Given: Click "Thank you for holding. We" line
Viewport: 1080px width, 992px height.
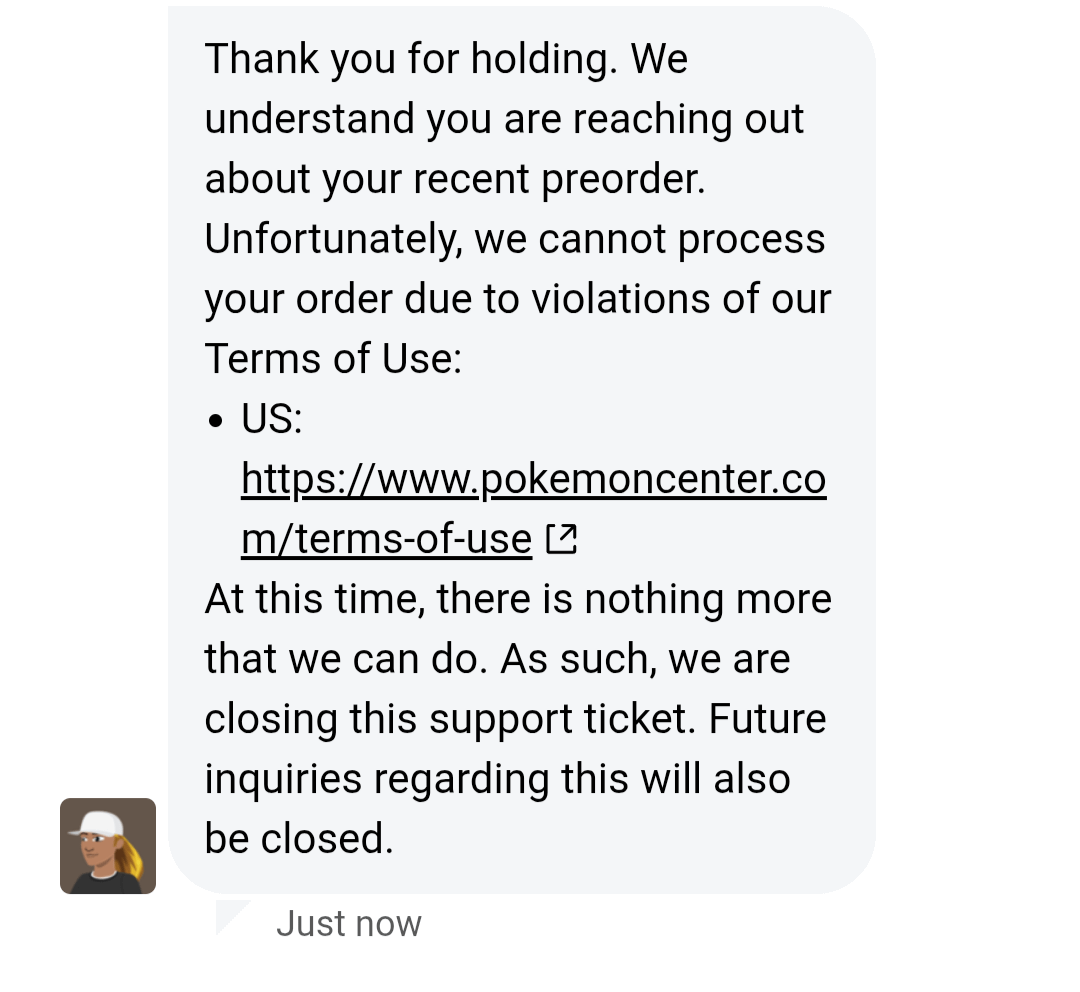Looking at the screenshot, I should coord(446,60).
